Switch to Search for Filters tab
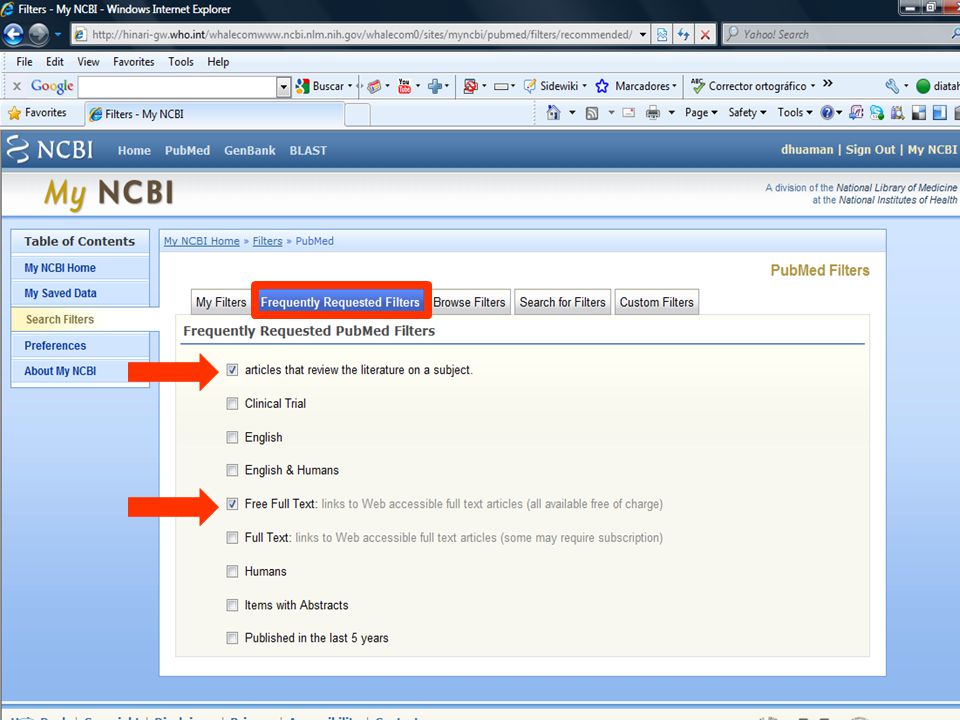Image resolution: width=960 pixels, height=720 pixels. (562, 302)
